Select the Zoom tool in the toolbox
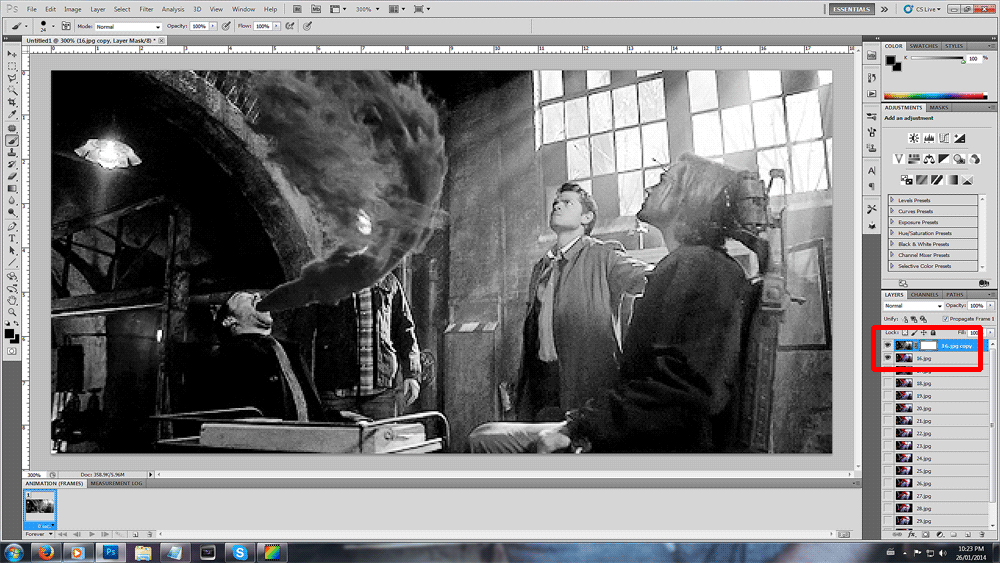1000x563 pixels. [12, 311]
